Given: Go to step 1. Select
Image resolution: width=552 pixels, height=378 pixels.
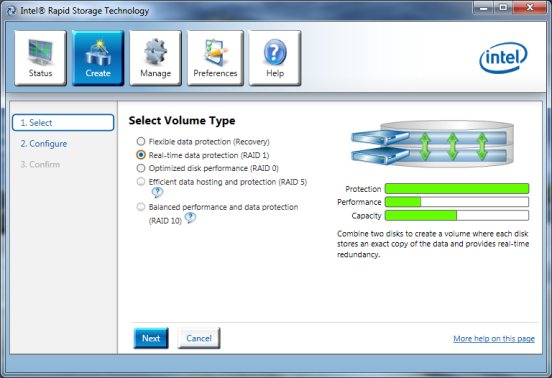Looking at the screenshot, I should [63, 122].
